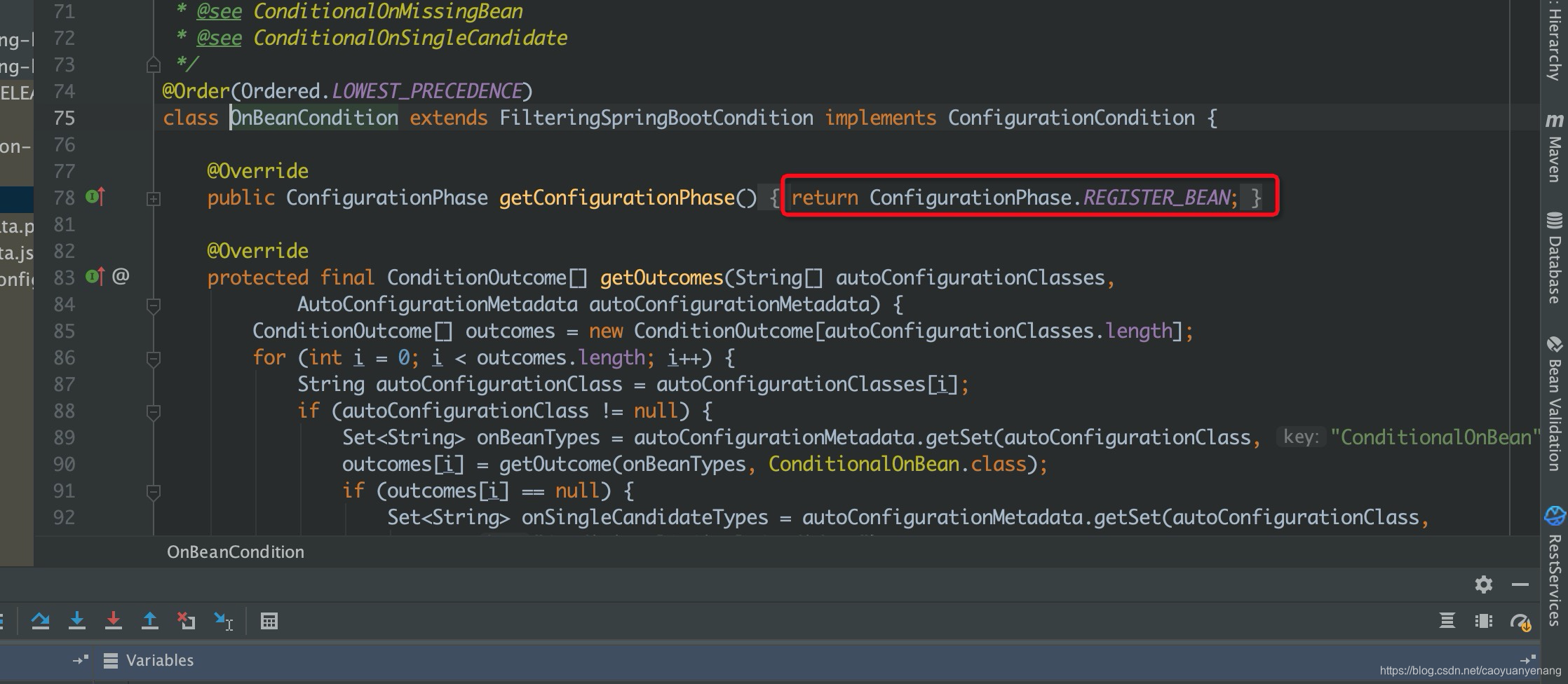1568x684 pixels.
Task: Click the Maven 'm' sidebar icon
Action: click(x=1554, y=121)
